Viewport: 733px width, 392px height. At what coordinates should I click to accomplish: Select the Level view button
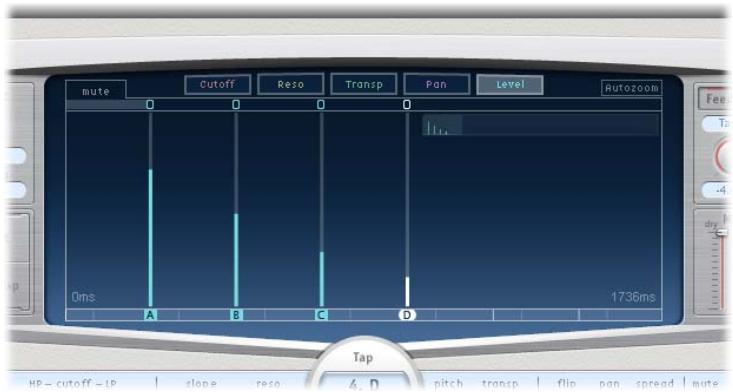coord(510,85)
